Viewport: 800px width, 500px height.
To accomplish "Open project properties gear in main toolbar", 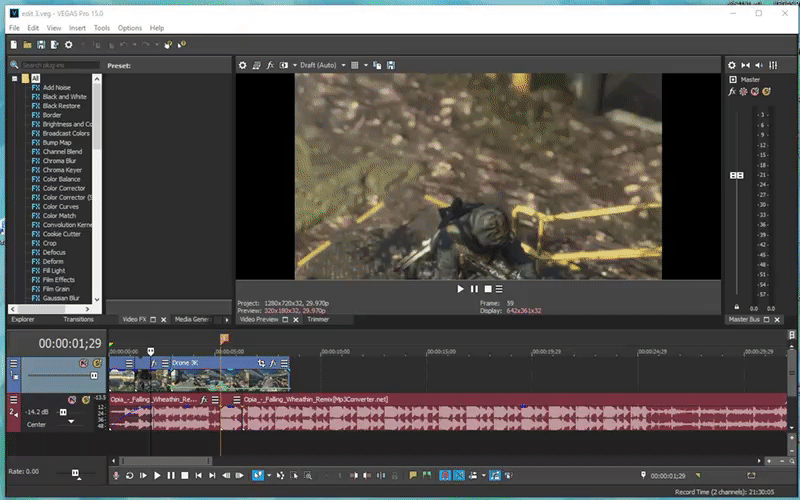I will pyautogui.click(x=68, y=45).
